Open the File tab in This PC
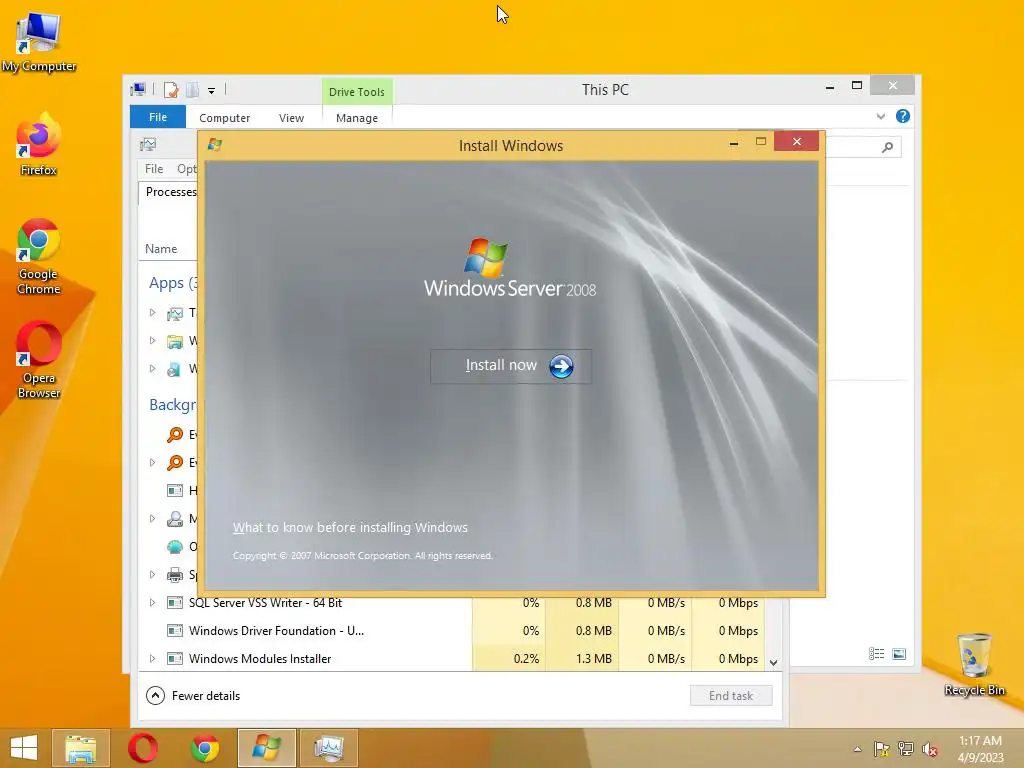The image size is (1024, 768). tap(158, 117)
